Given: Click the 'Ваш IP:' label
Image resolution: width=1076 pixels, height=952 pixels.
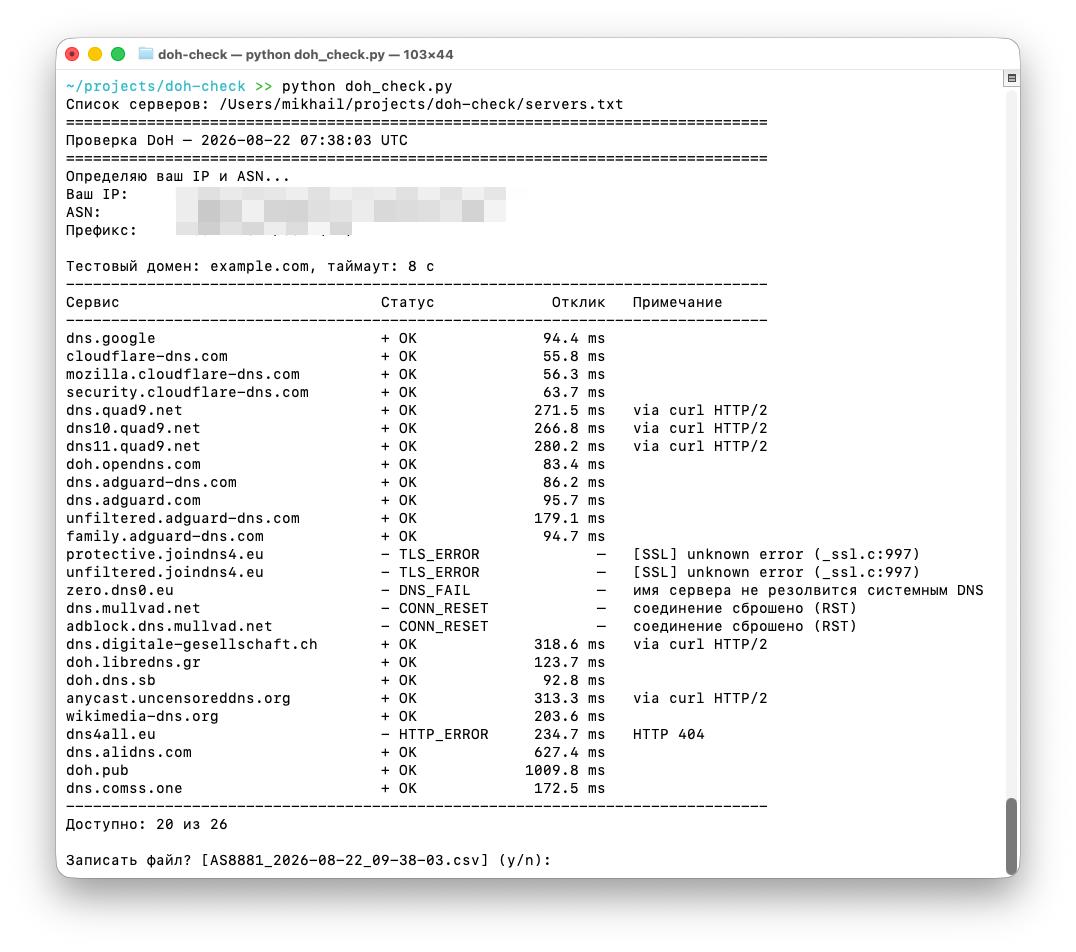Looking at the screenshot, I should tap(97, 194).
